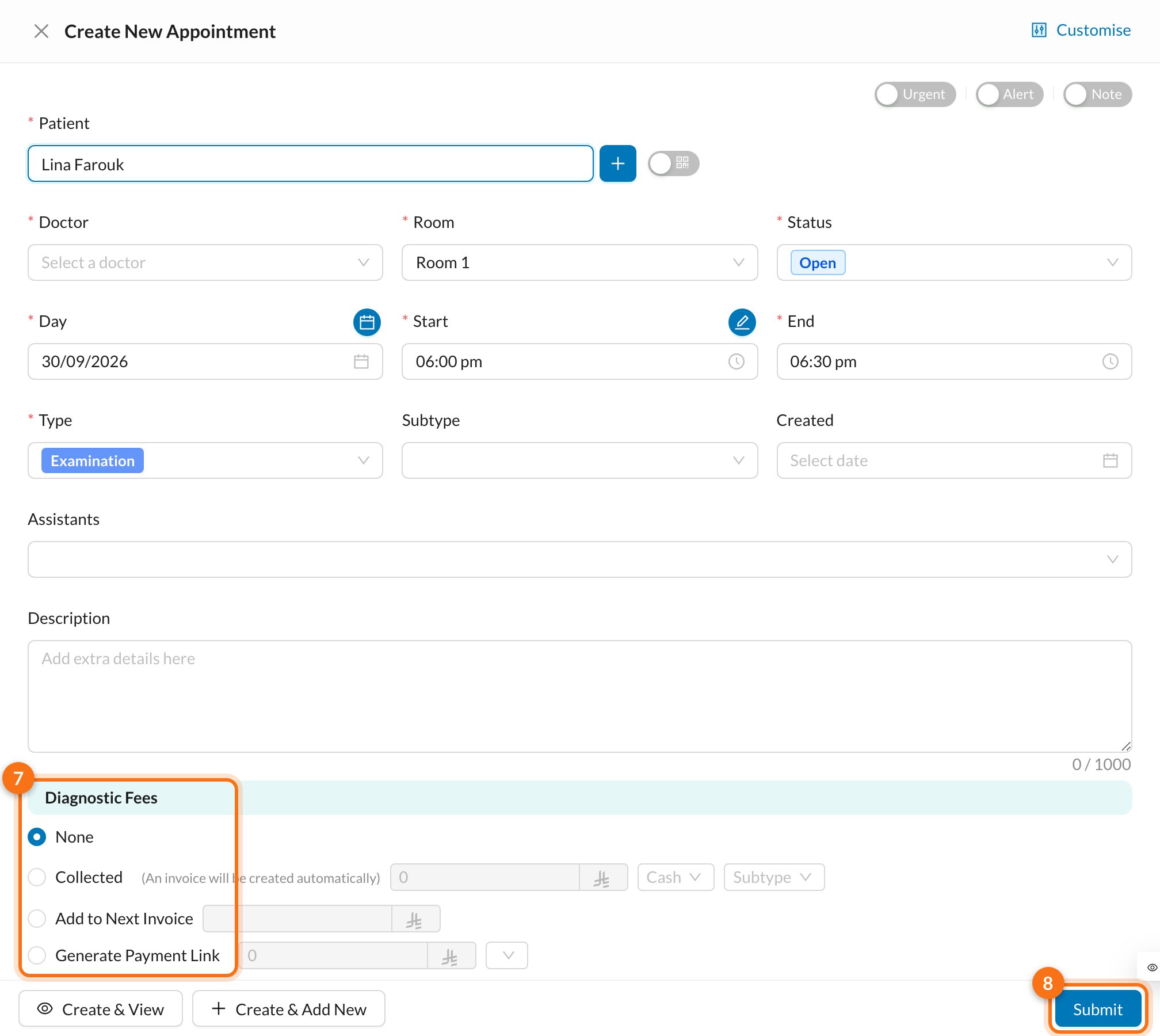The width and height of the screenshot is (1160, 1036).
Task: Open the Subtype dropdown under Subtype label
Action: point(579,460)
